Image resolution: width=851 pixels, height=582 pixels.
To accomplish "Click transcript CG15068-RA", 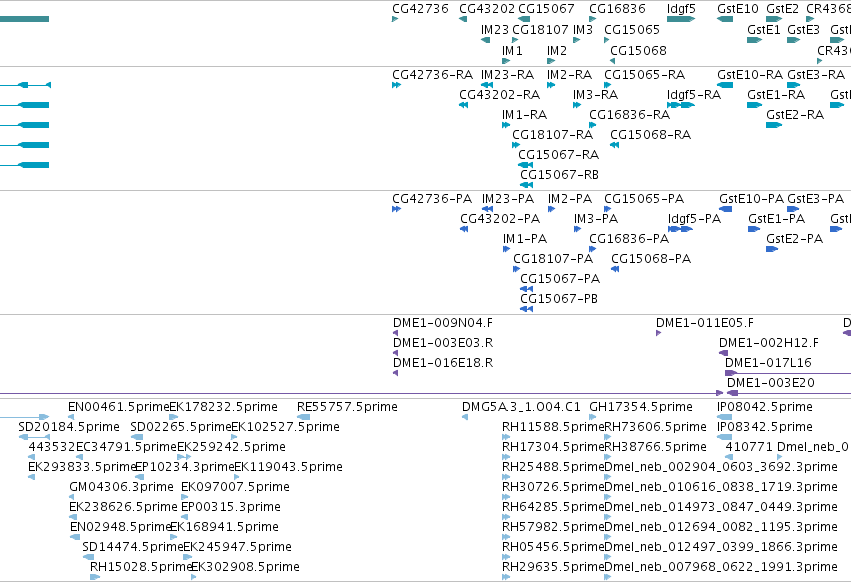I will coord(650,135).
